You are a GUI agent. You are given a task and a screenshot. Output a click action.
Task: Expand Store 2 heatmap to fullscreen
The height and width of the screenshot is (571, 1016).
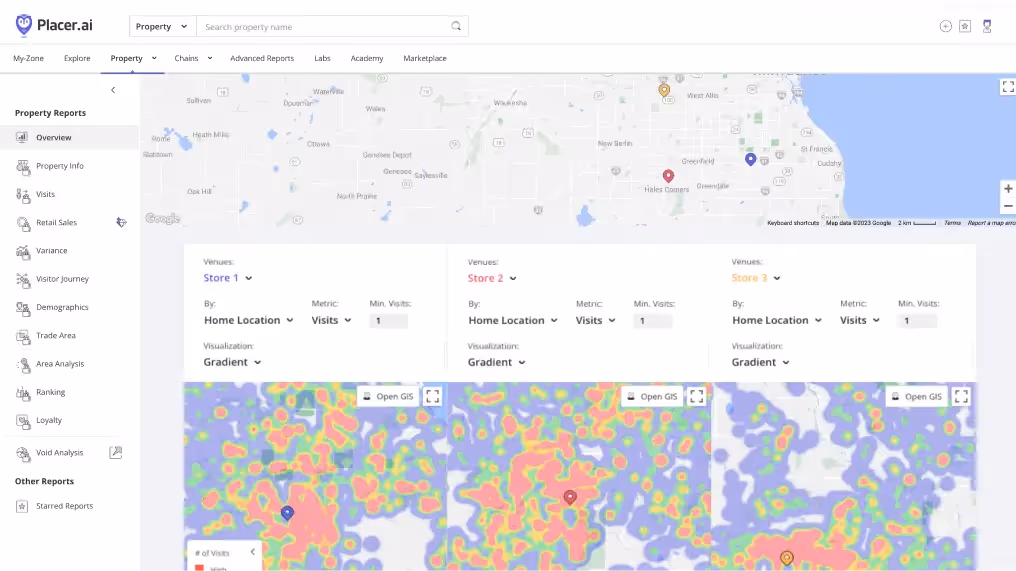tap(697, 396)
